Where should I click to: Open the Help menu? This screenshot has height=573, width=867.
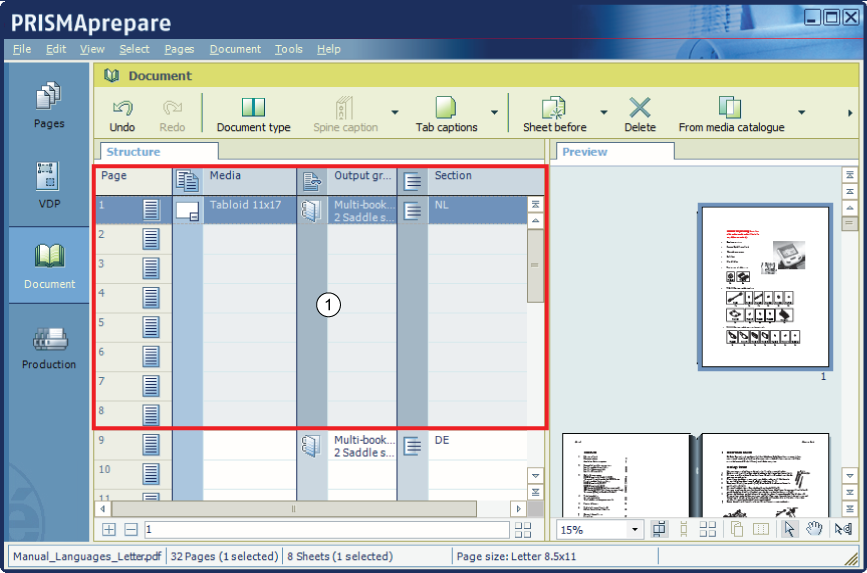[328, 49]
